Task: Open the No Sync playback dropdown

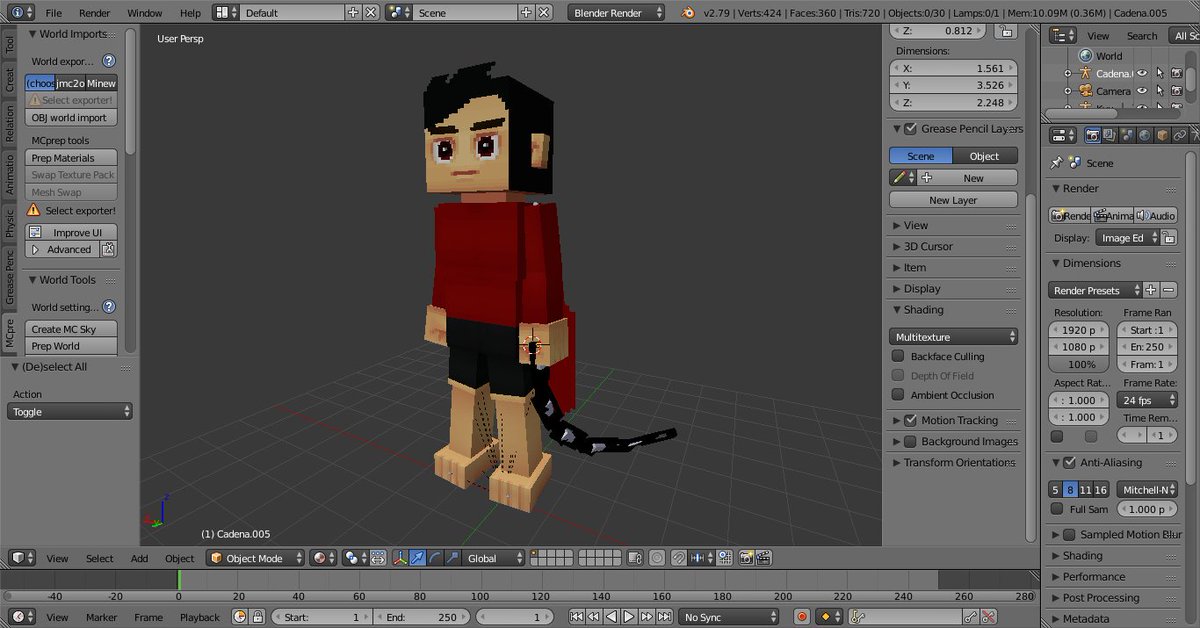Action: click(x=728, y=617)
